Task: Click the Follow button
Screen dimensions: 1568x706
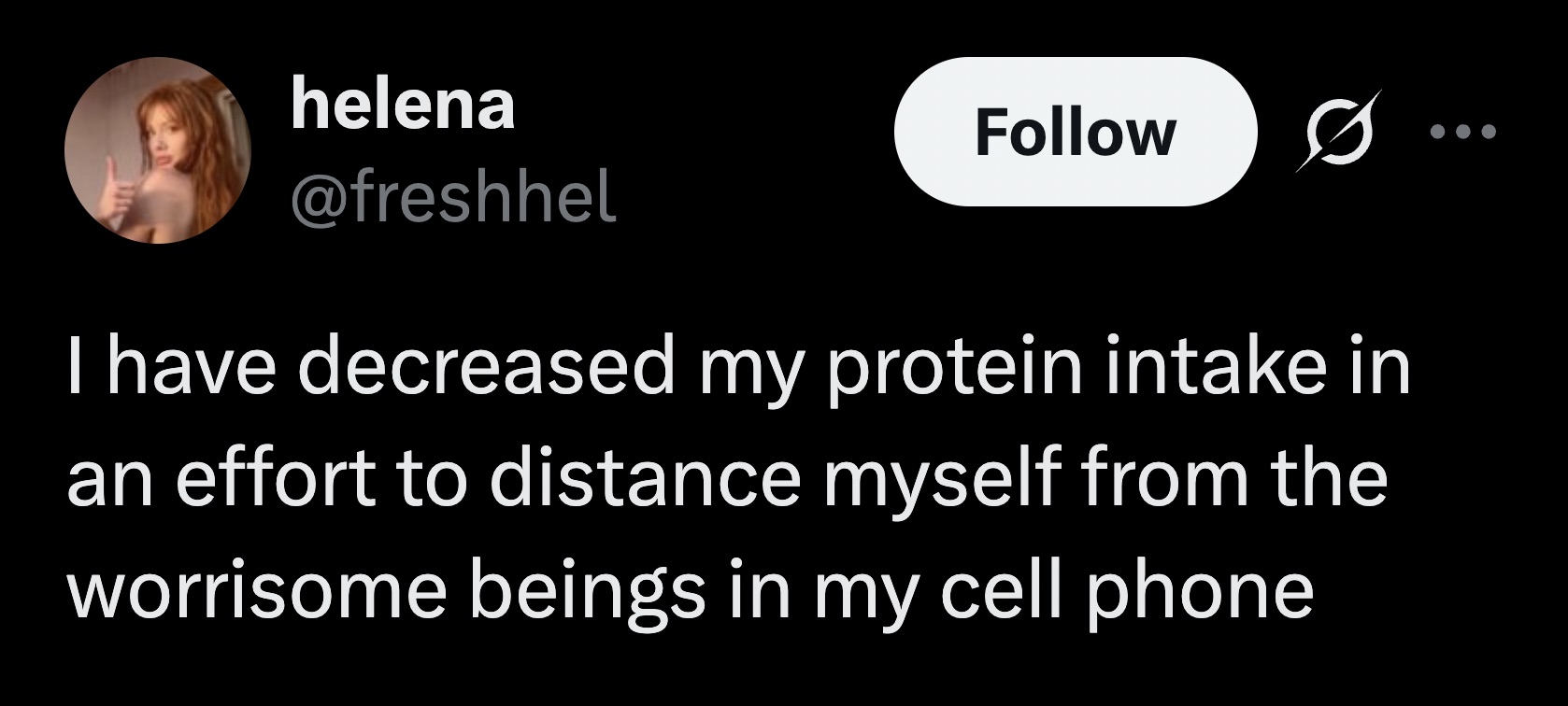Action: (1075, 132)
